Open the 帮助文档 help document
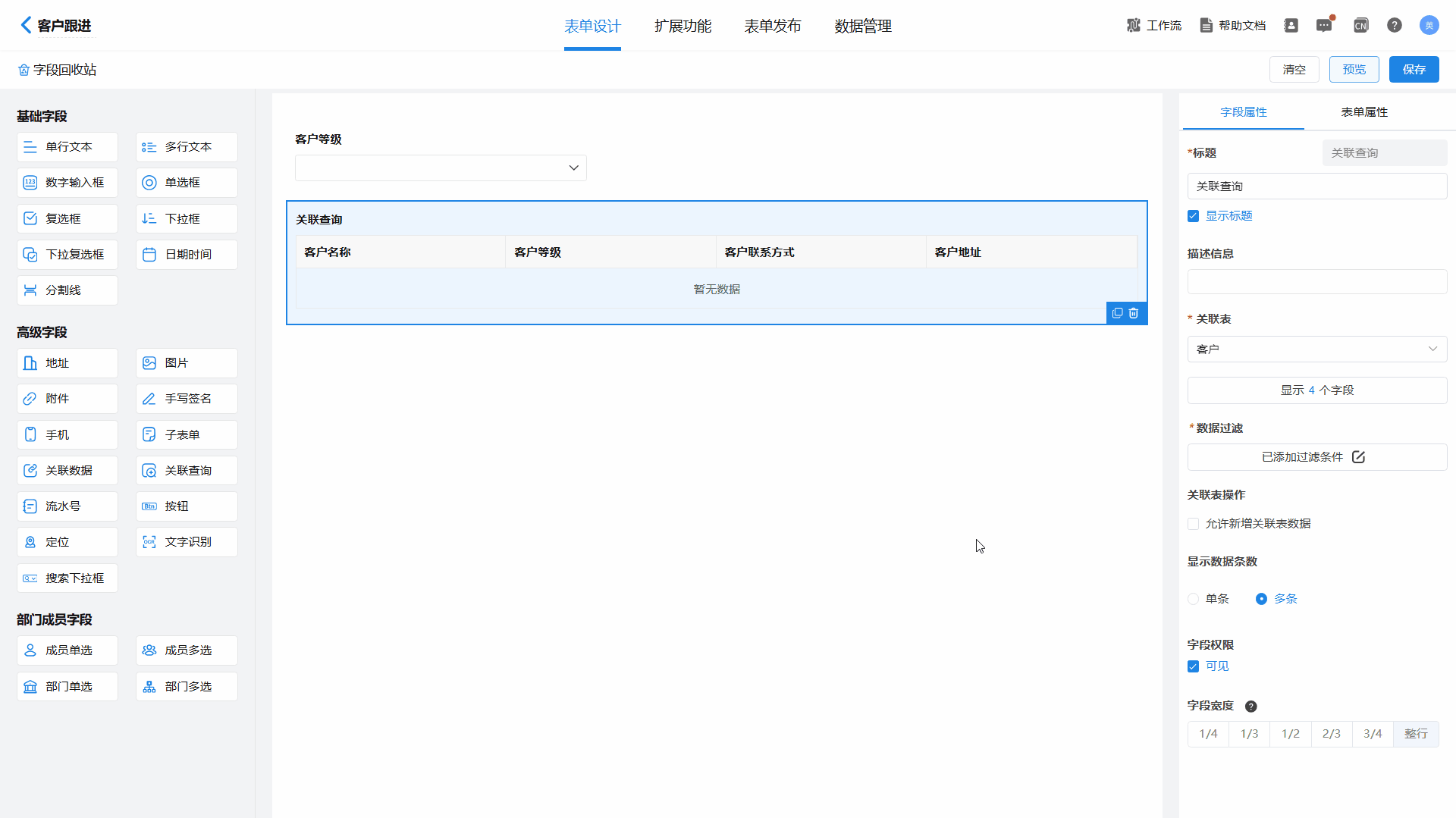This screenshot has width=1456, height=818. (1232, 26)
